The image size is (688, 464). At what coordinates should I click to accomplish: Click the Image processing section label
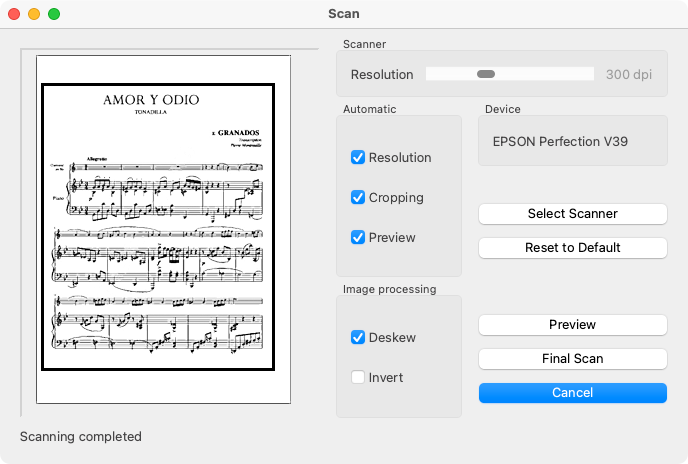(390, 289)
